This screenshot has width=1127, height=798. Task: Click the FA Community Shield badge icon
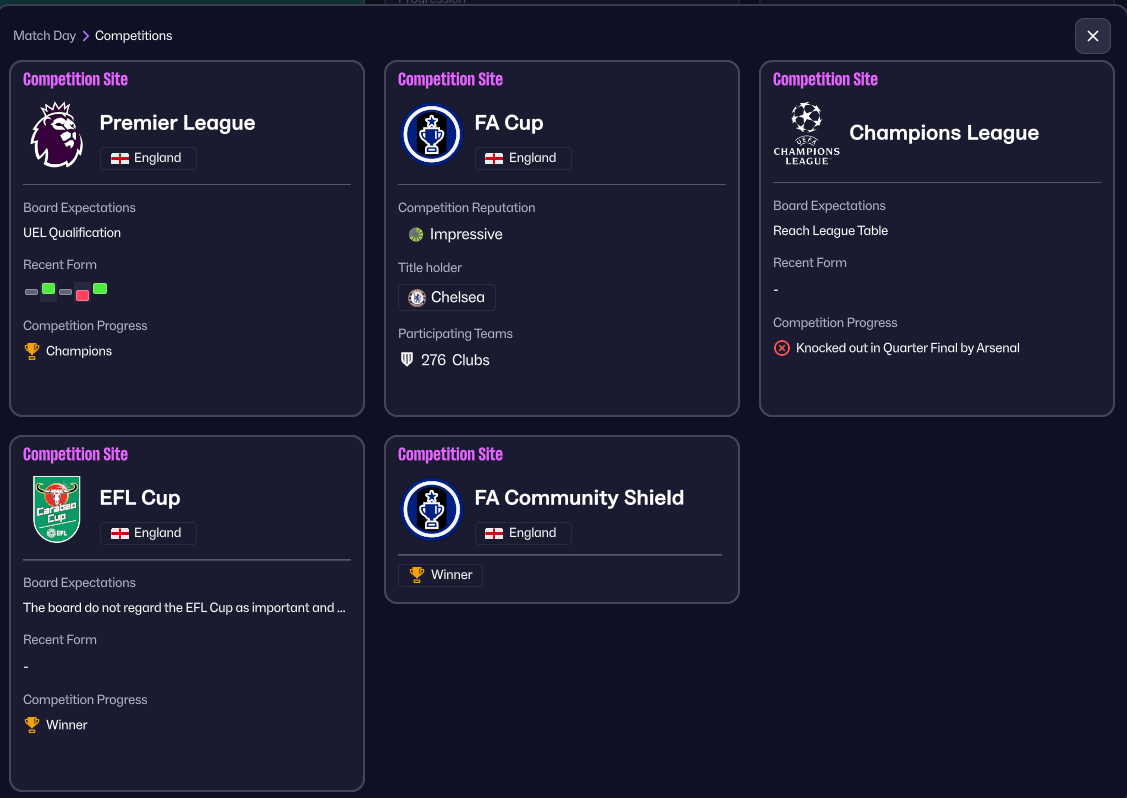tap(431, 509)
